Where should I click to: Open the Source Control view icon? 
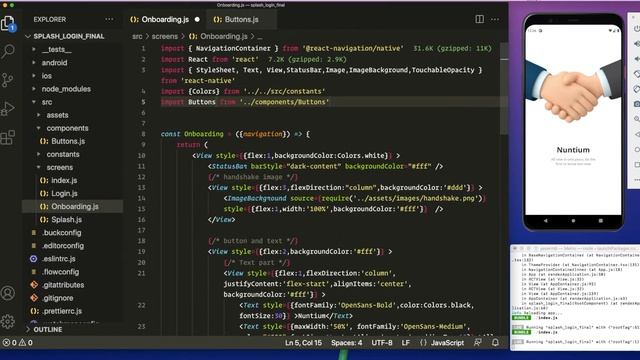click(x=8, y=80)
